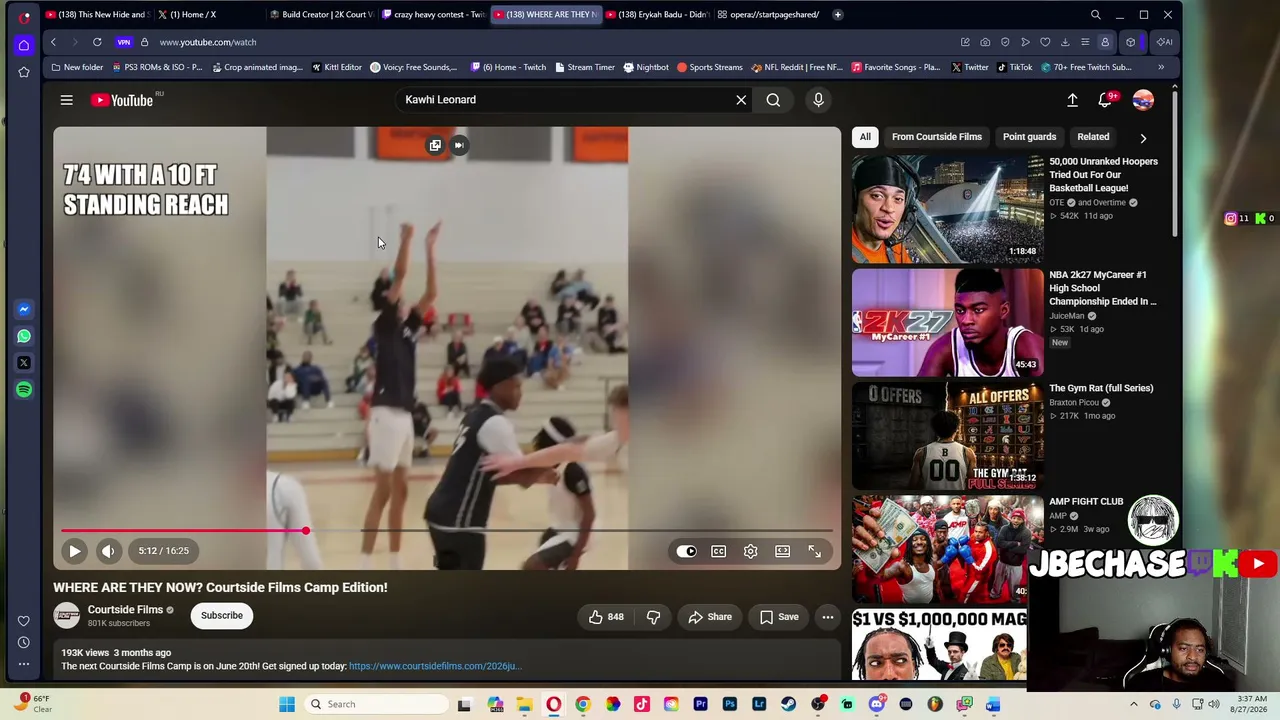Go back to the previous page
The height and width of the screenshot is (720, 1280).
click(53, 42)
